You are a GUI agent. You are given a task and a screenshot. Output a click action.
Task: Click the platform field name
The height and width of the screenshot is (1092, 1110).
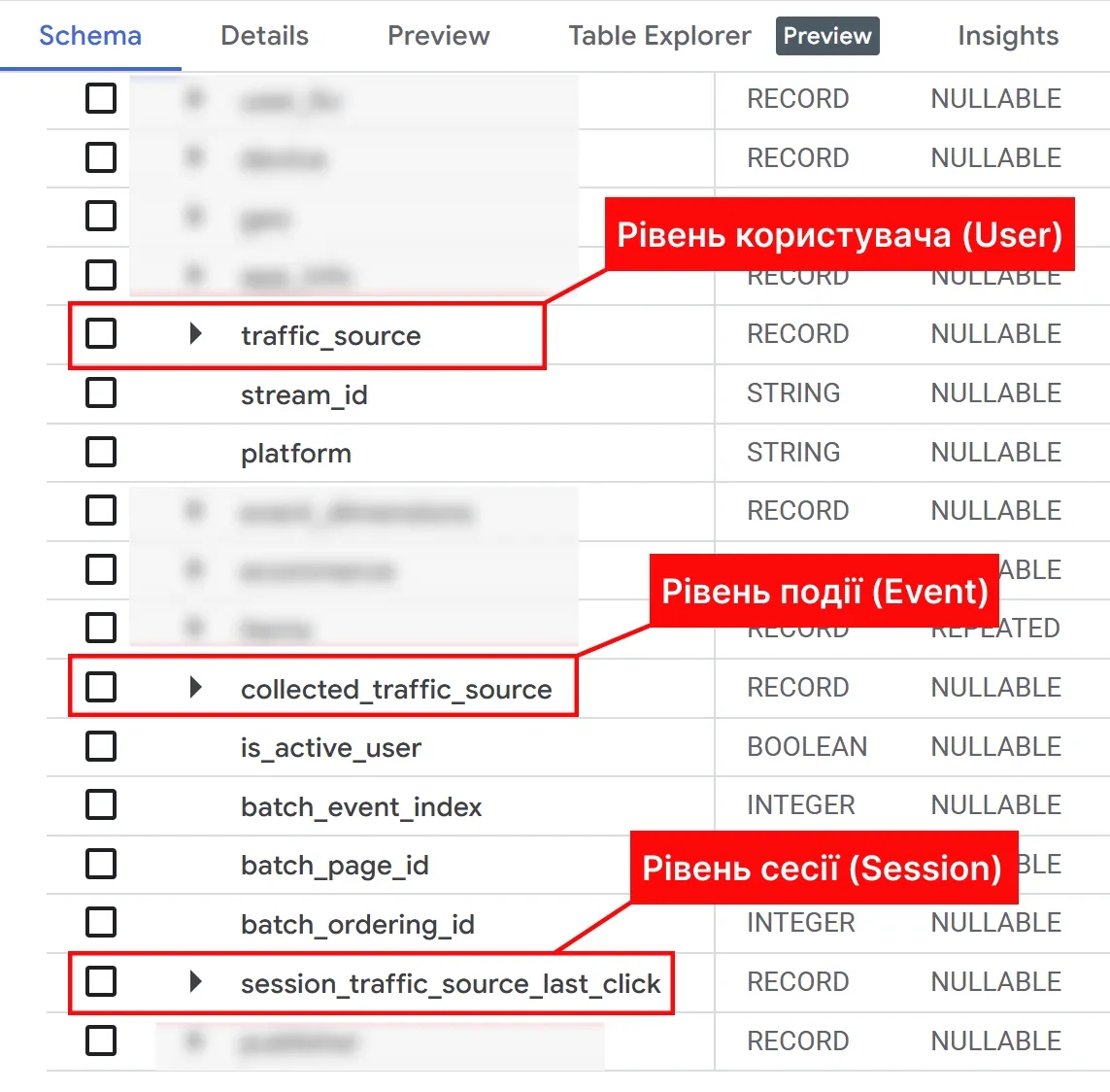tap(296, 454)
